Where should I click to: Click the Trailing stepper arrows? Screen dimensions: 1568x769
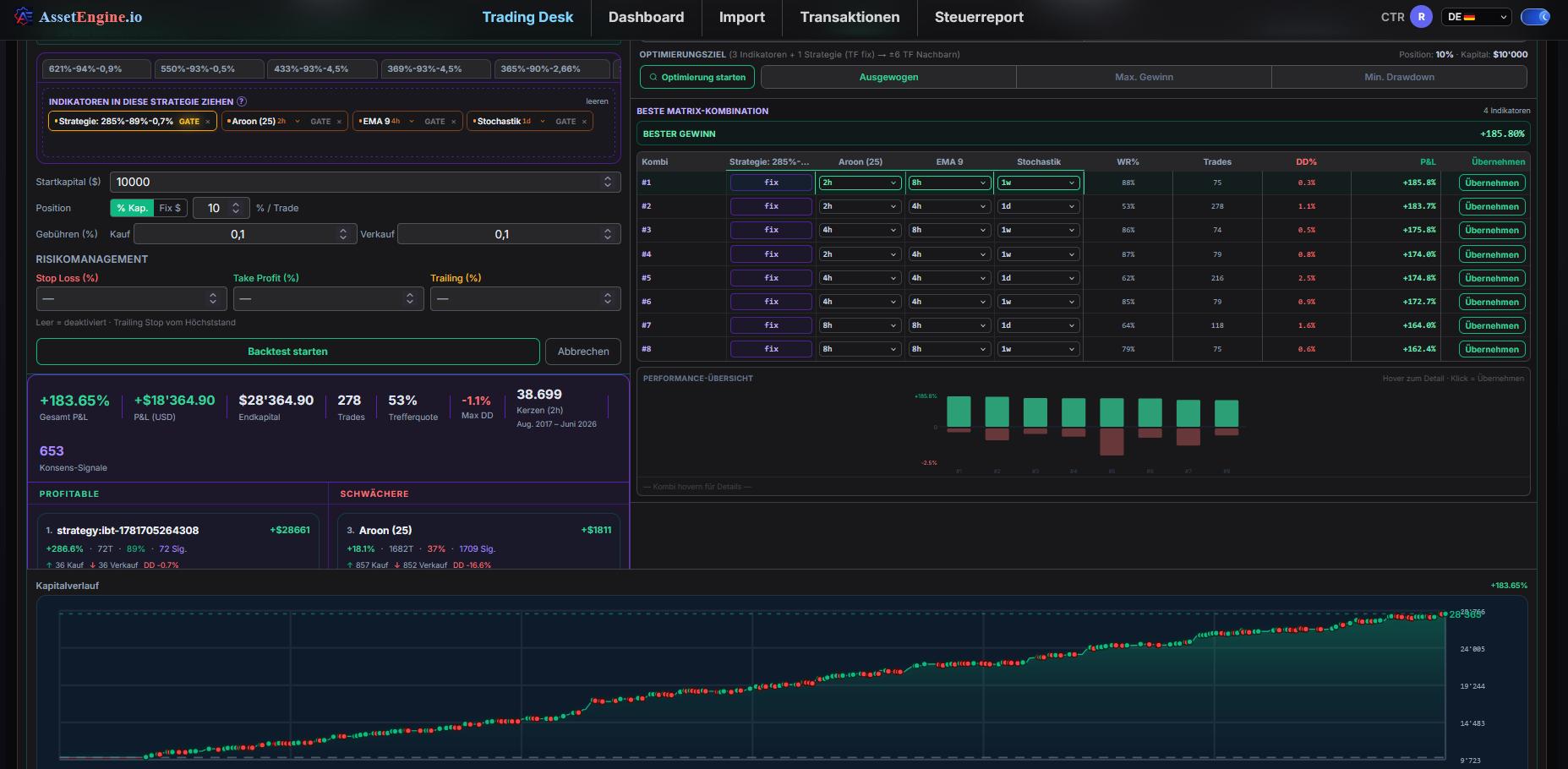click(608, 298)
